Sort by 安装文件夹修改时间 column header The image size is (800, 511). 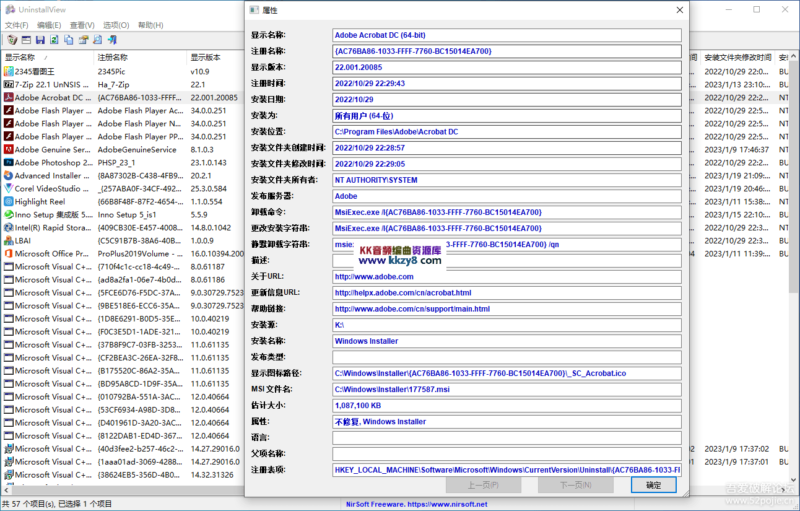tap(737, 57)
